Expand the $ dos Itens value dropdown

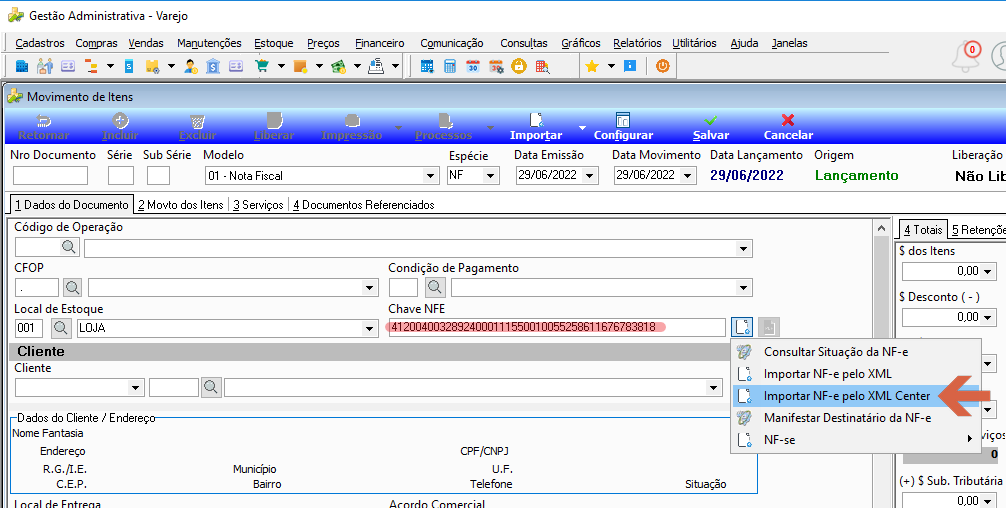click(x=988, y=271)
